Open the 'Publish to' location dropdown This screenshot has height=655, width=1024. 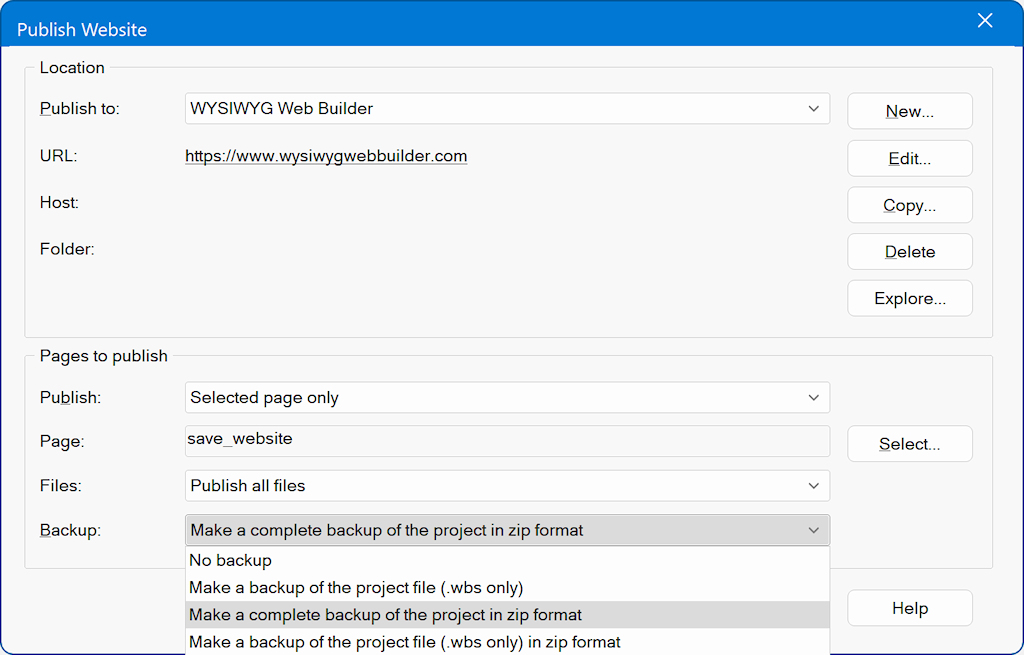point(813,109)
